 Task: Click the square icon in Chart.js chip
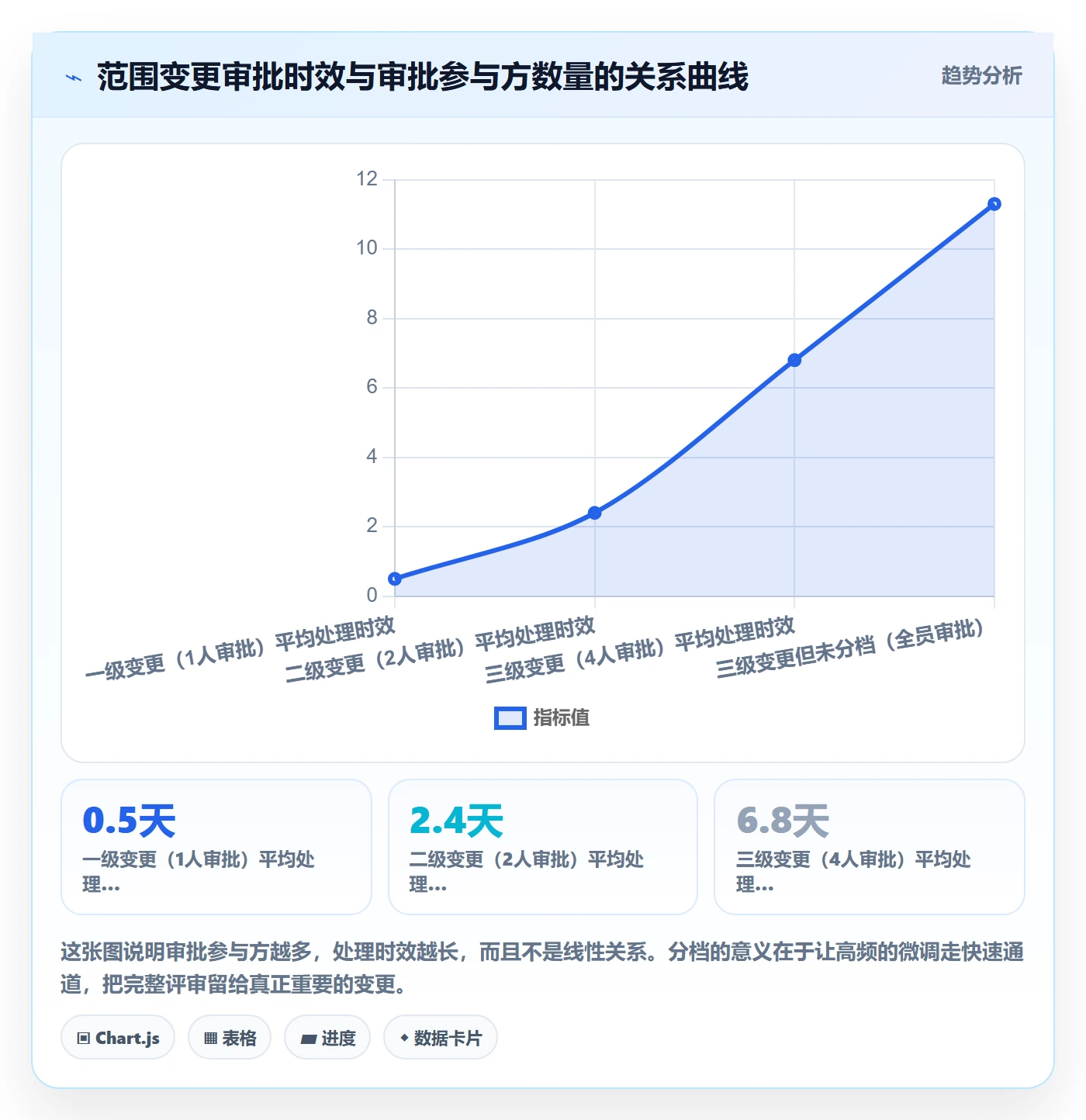[84, 1039]
